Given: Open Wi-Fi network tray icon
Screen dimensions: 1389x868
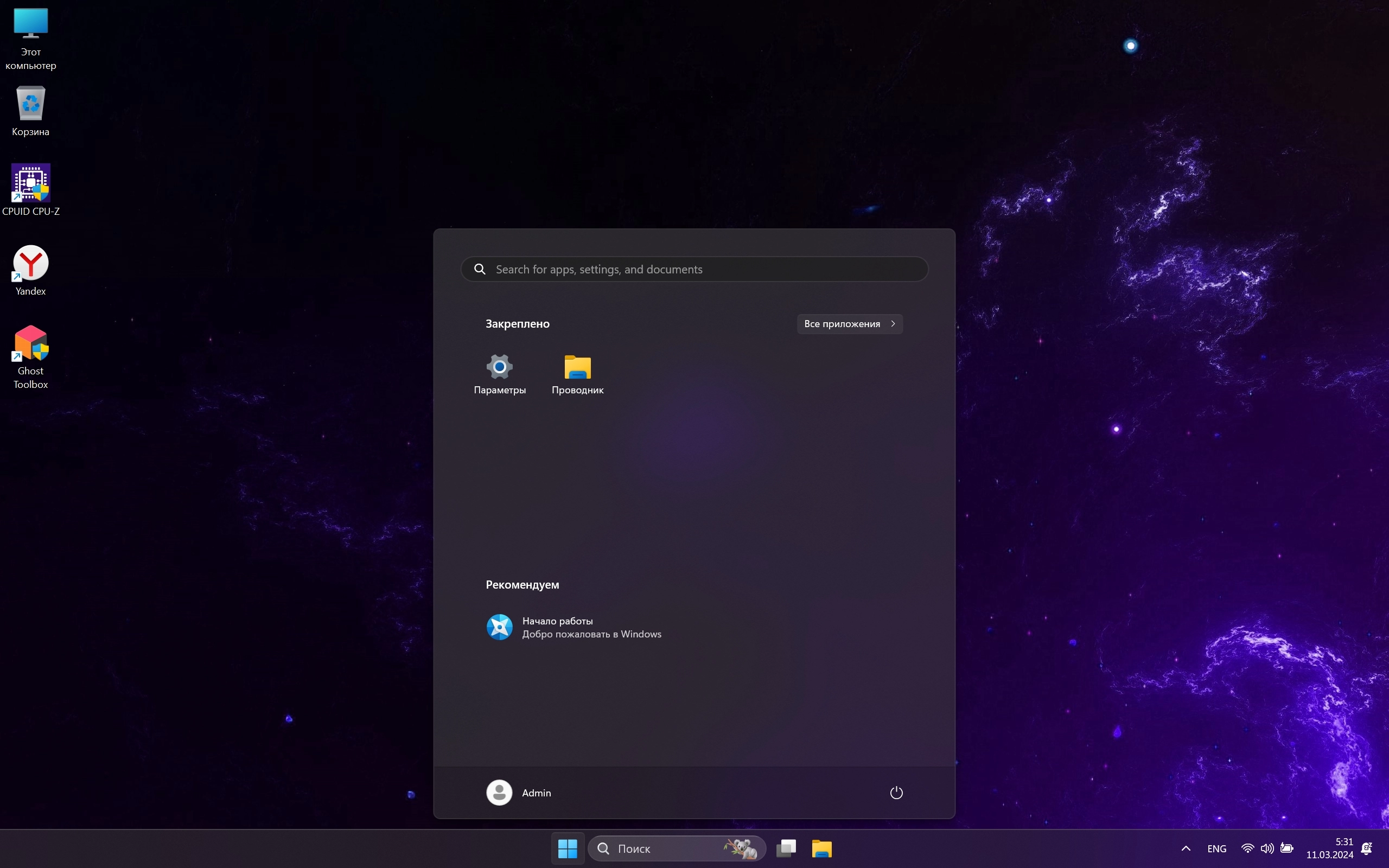Looking at the screenshot, I should coord(1247,848).
